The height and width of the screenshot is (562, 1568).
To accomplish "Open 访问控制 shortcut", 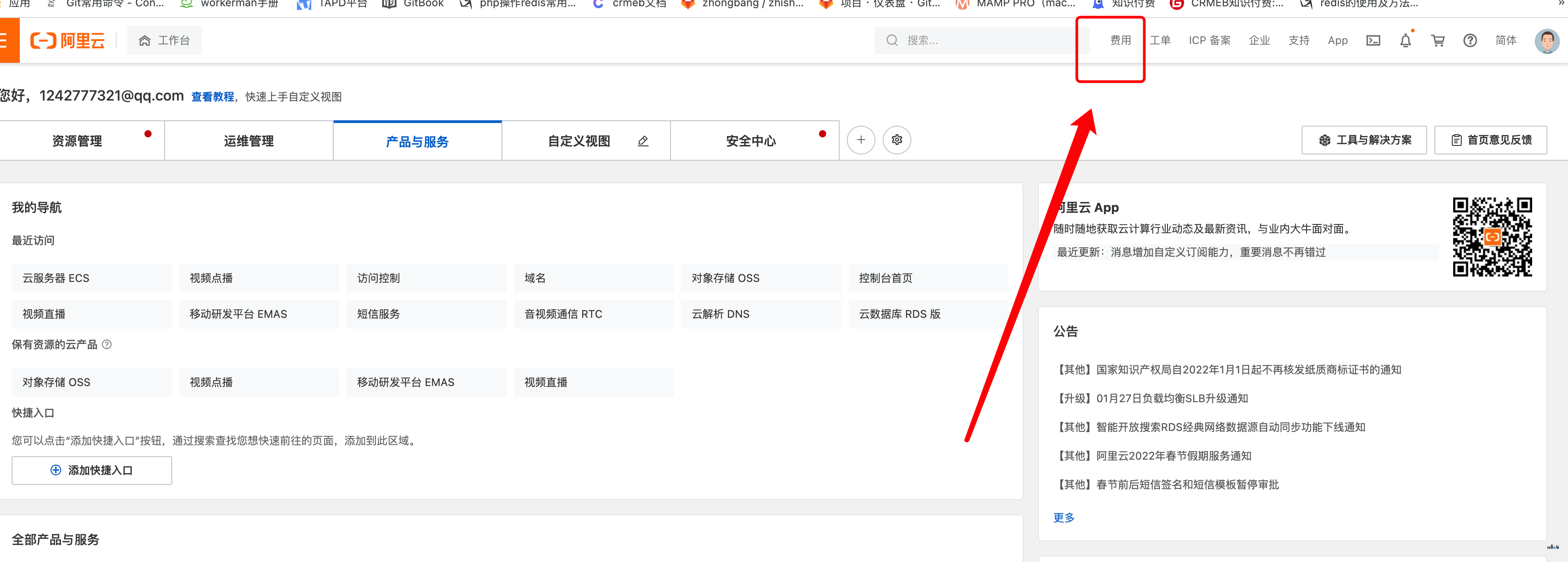I will pos(426,278).
